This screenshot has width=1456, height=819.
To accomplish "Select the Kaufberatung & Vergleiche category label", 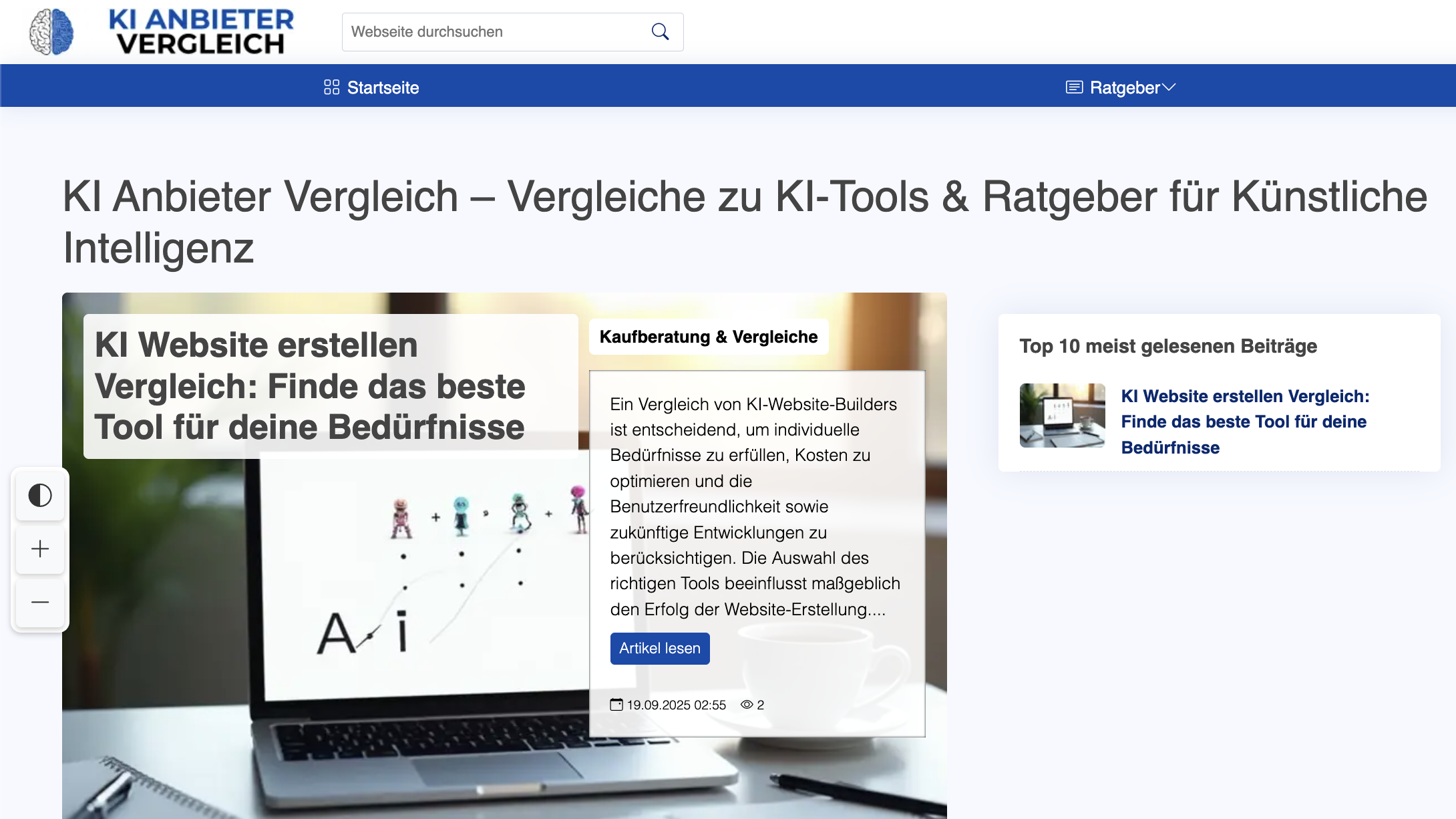I will [709, 337].
